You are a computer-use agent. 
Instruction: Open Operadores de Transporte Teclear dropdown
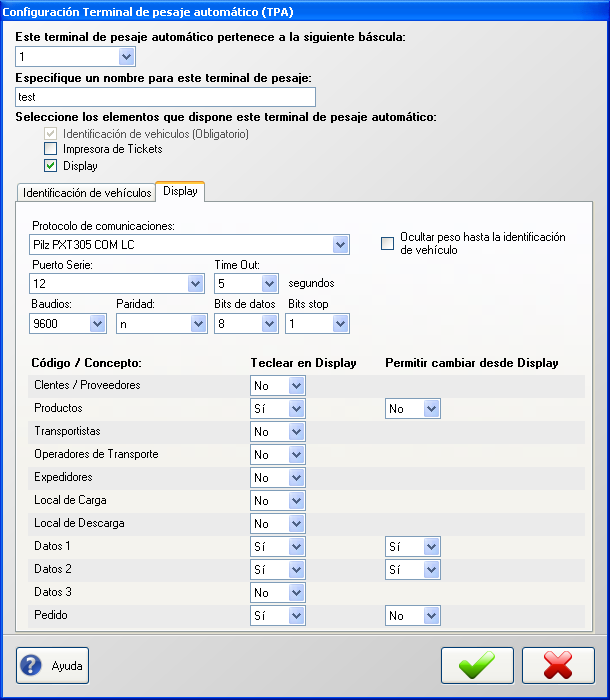coord(278,454)
